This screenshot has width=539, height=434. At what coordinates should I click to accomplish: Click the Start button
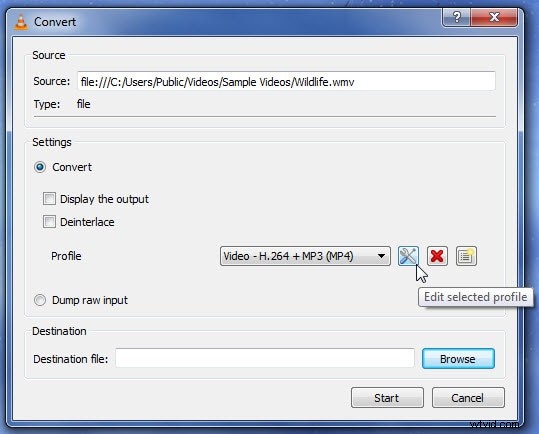click(387, 398)
